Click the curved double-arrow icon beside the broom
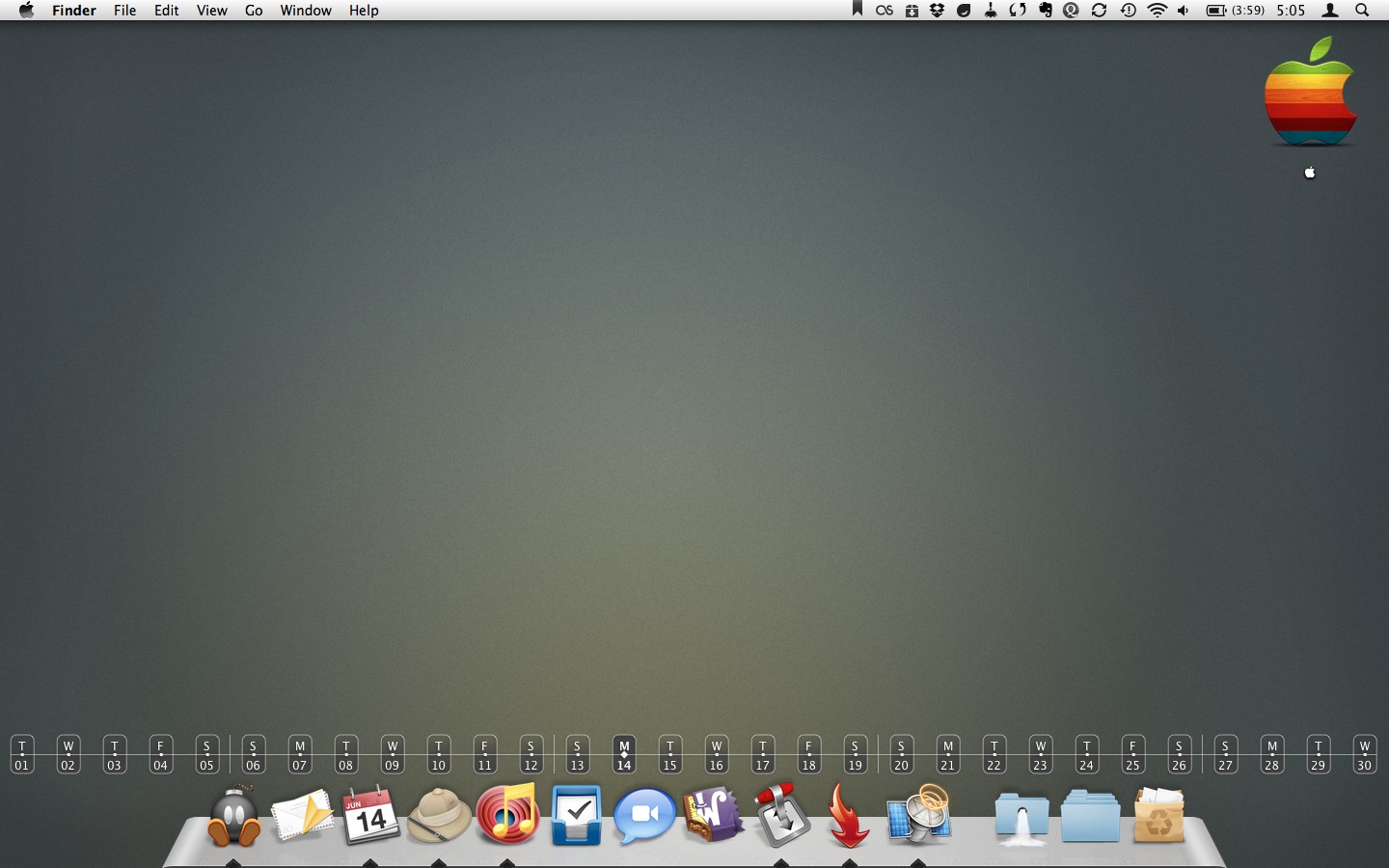Image resolution: width=1389 pixels, height=868 pixels. pyautogui.click(x=1018, y=11)
